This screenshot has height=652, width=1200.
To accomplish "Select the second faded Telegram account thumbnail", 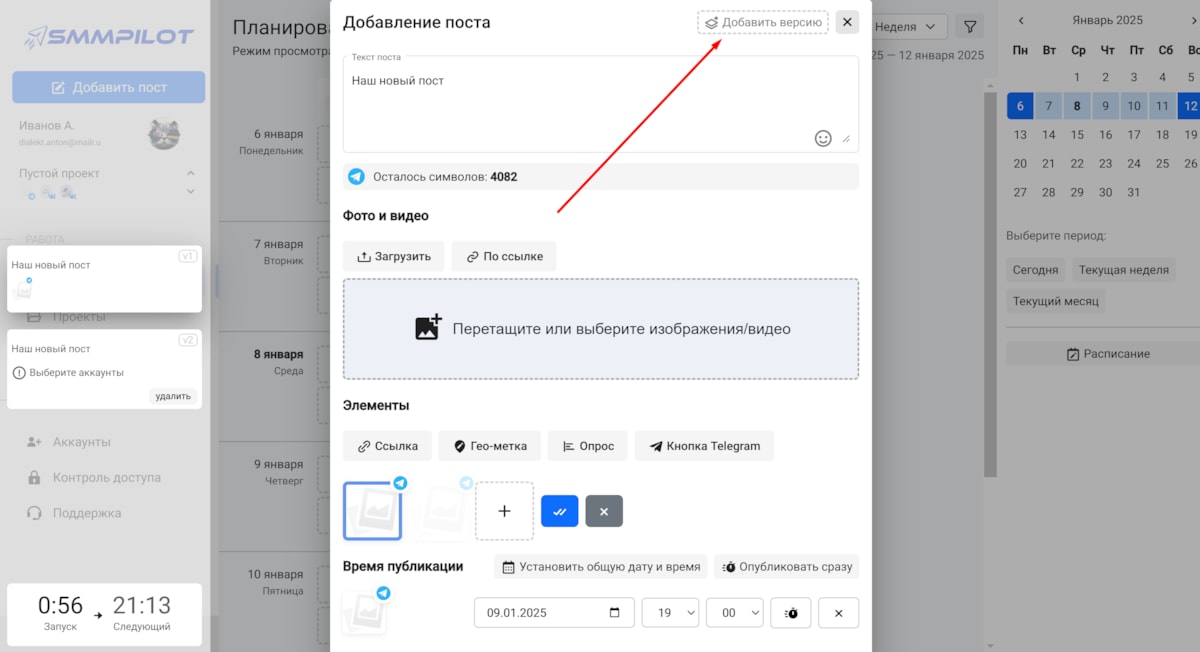I will (441, 510).
